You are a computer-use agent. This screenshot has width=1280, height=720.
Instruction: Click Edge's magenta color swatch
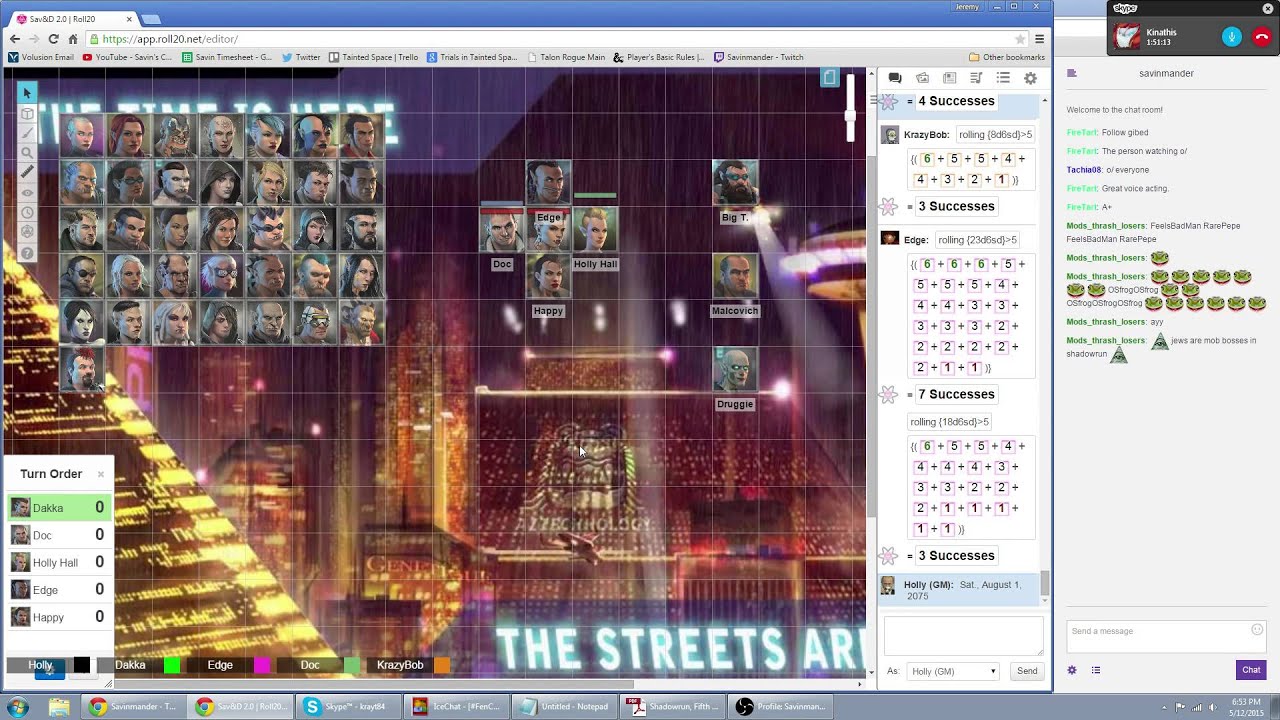coord(262,665)
